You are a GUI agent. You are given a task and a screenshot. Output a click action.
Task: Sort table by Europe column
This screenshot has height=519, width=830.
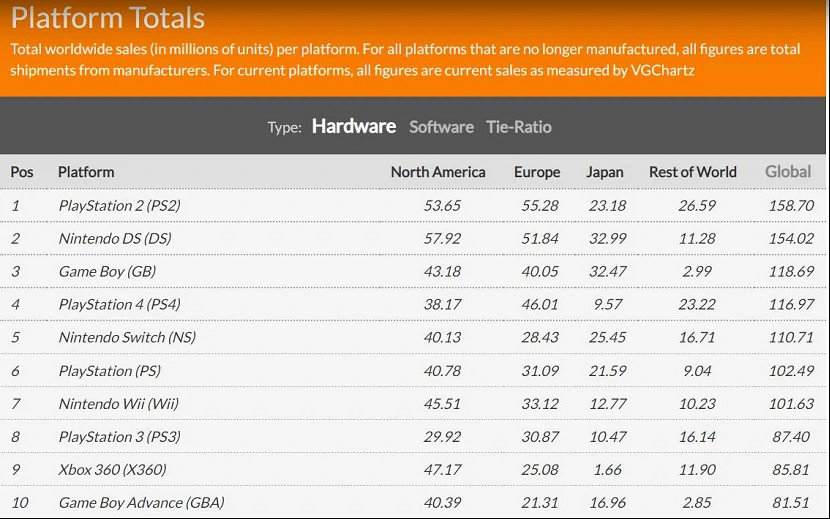pos(537,172)
